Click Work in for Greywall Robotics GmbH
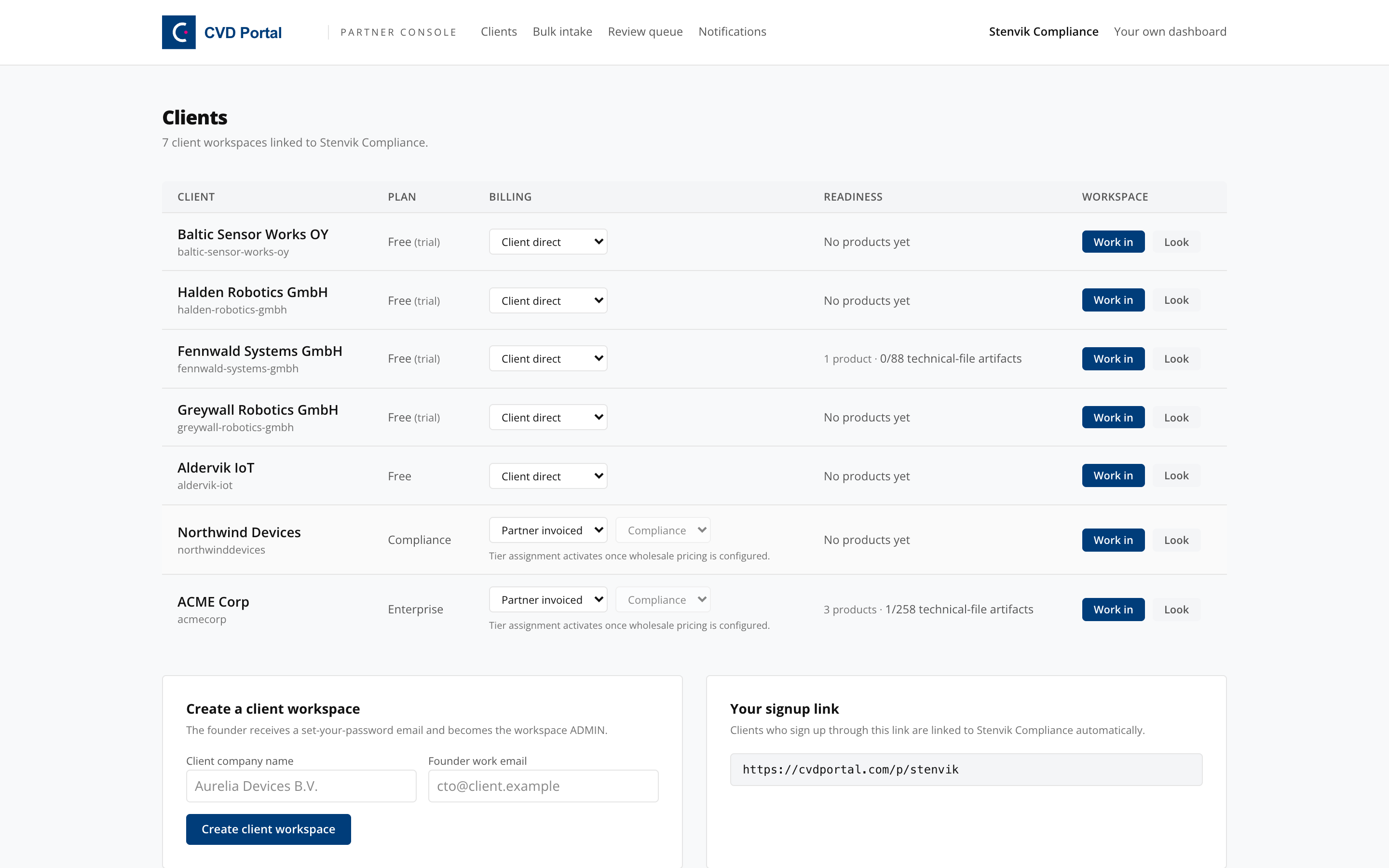This screenshot has width=1389, height=868. click(x=1113, y=417)
